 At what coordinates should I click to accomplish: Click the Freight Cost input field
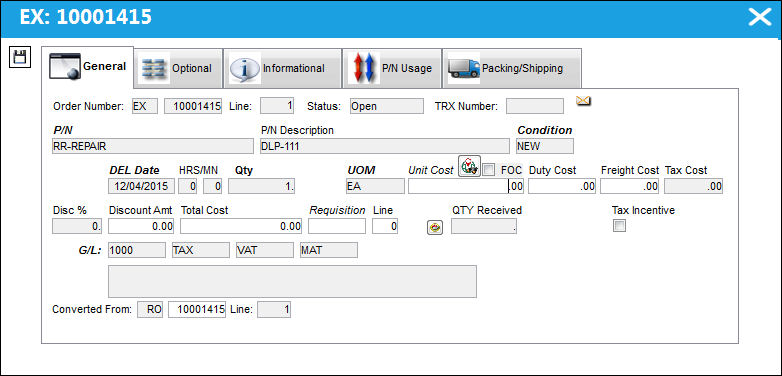click(630, 186)
